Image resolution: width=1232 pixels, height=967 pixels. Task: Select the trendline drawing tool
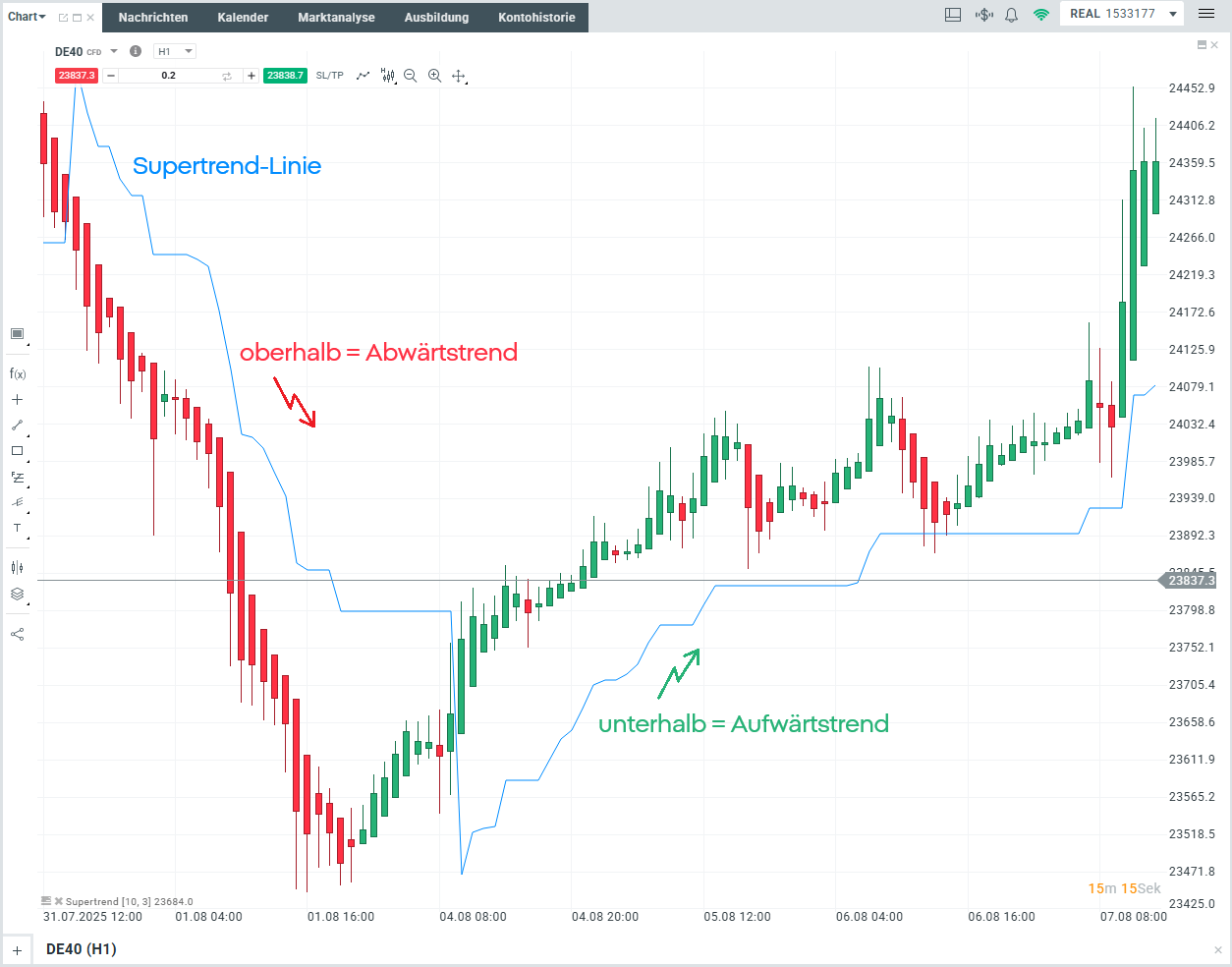click(x=17, y=425)
